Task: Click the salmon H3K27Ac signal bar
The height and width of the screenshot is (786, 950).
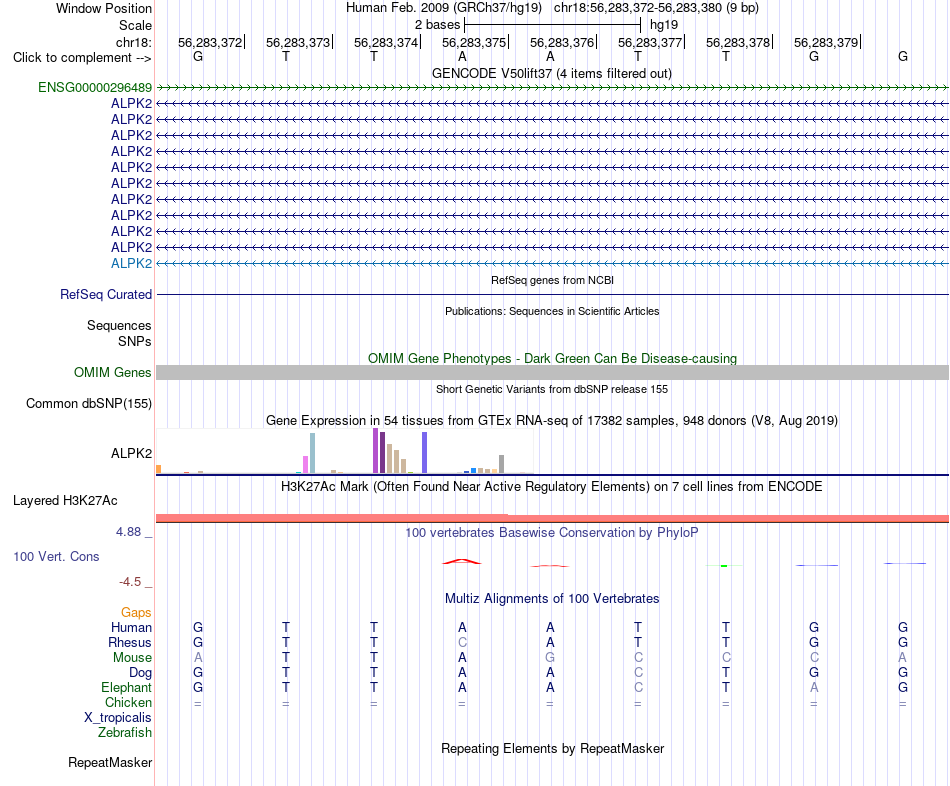Action: pos(552,518)
